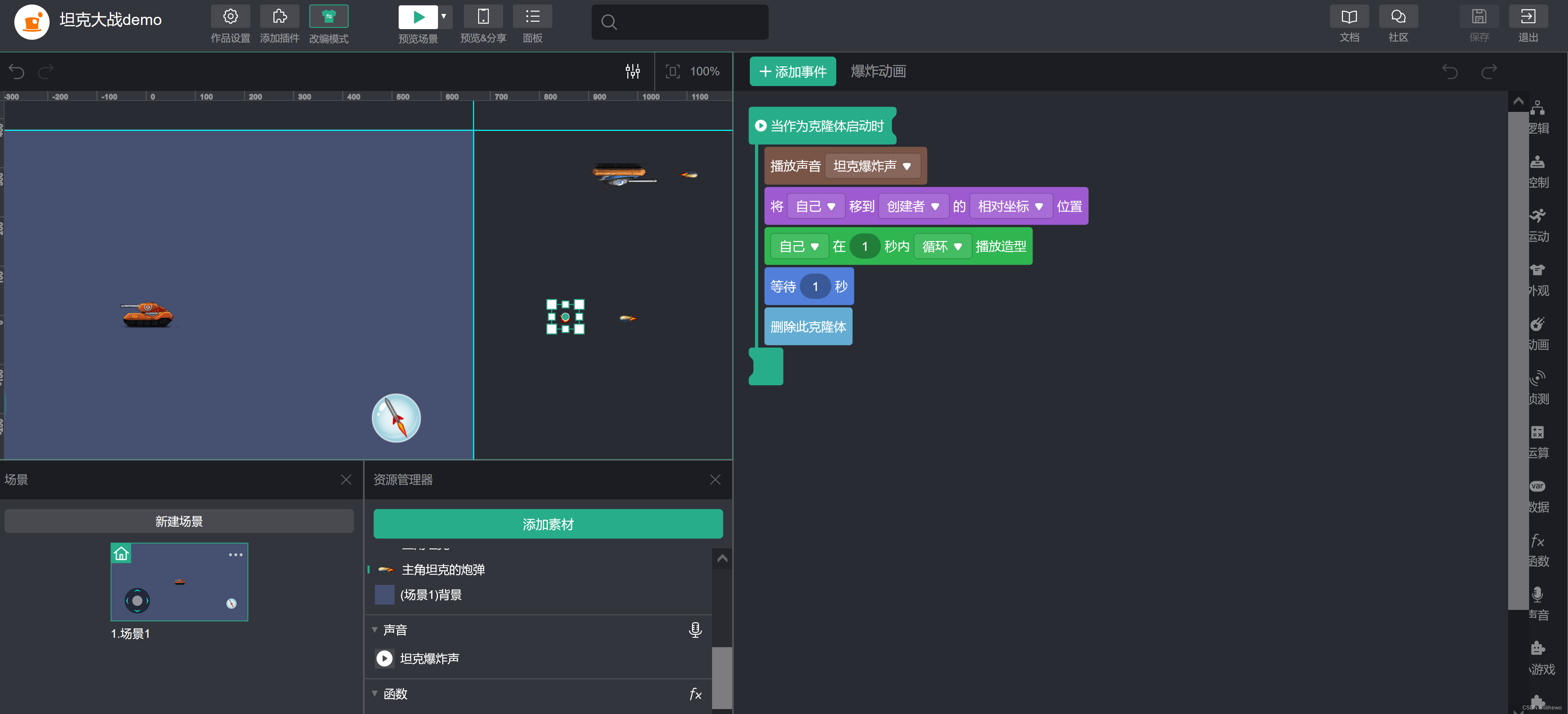Play the 坦克爆炸声 sound preview
This screenshot has width=1568, height=714.
[x=384, y=658]
